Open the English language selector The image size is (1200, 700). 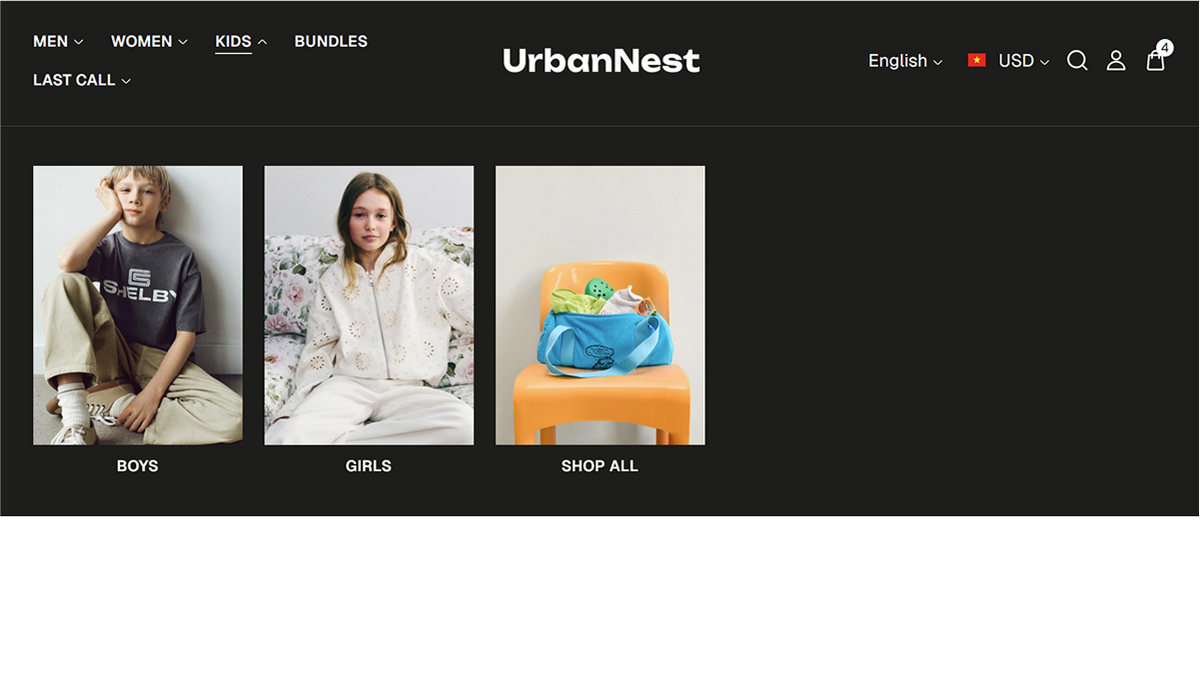905,61
